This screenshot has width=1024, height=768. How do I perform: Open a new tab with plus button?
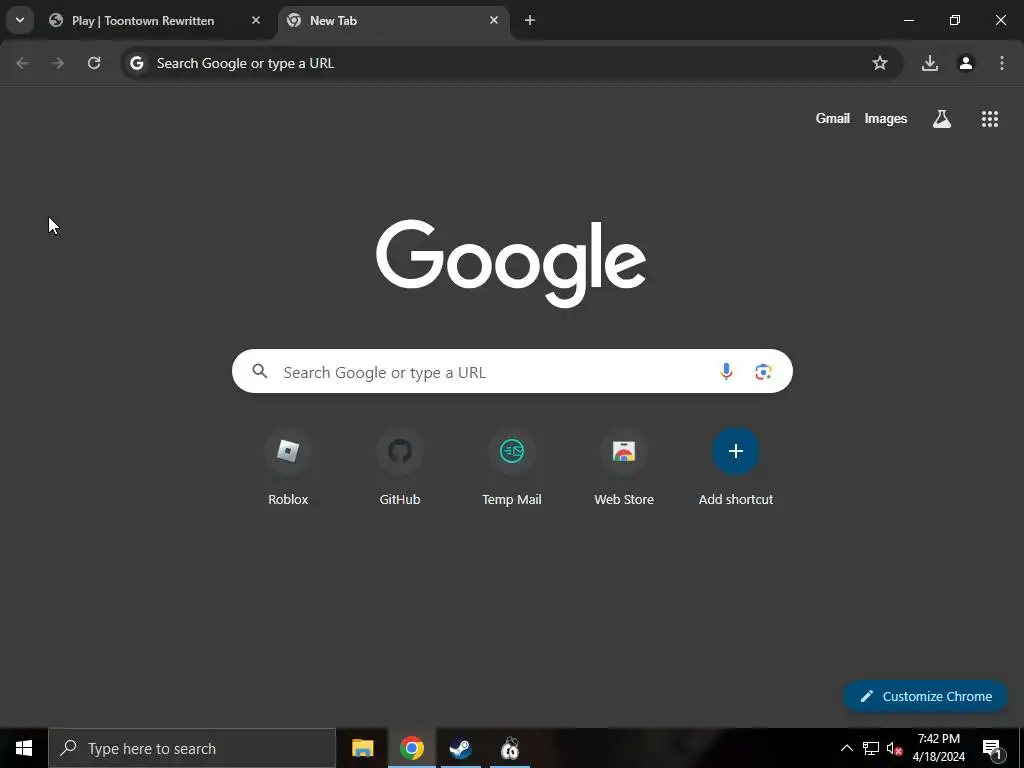tap(530, 20)
